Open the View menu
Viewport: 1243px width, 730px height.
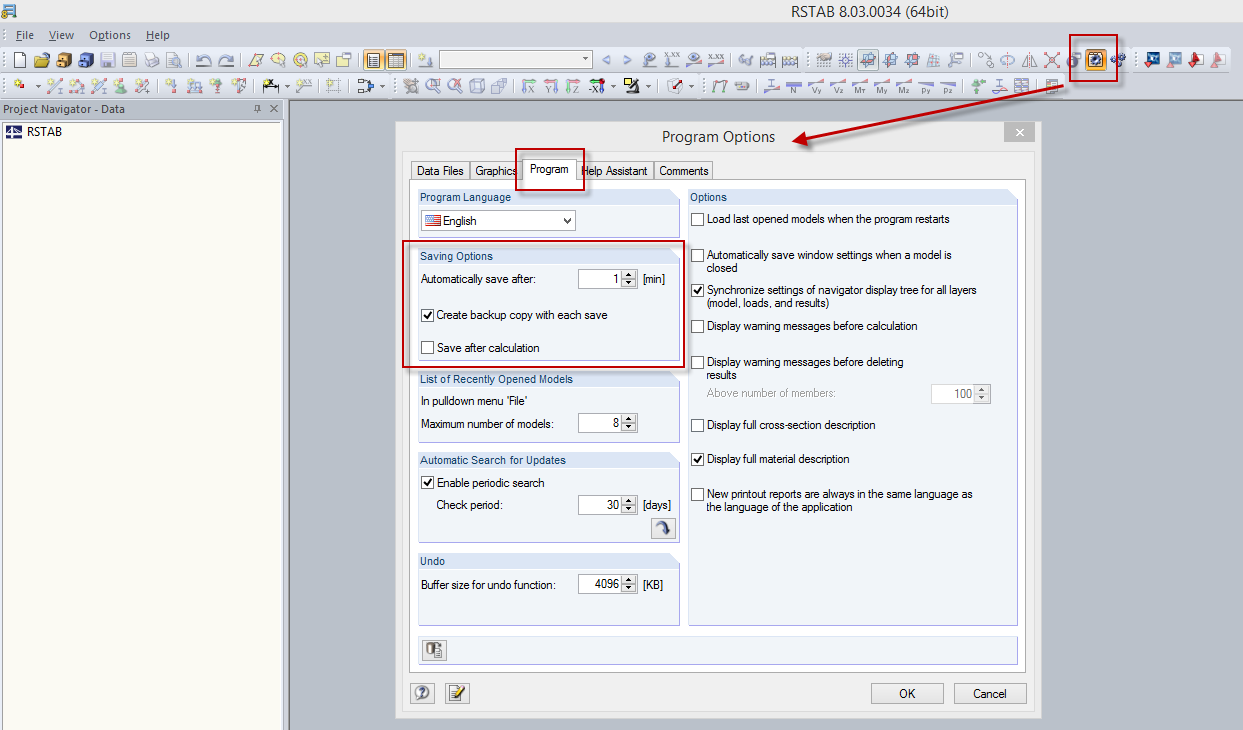coord(61,35)
